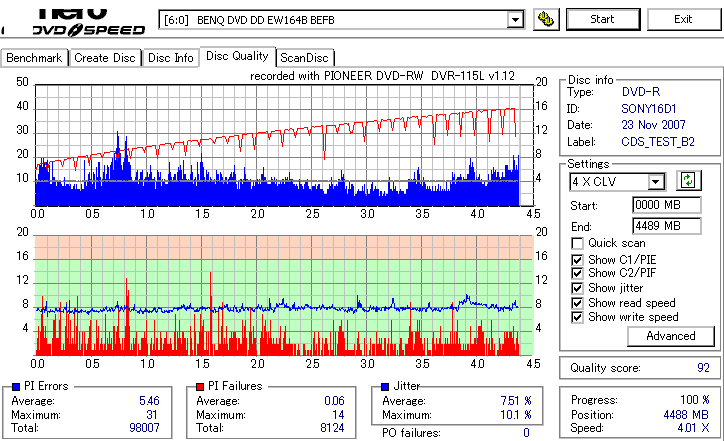
Task: Toggle the Show C2/PIF checkbox
Action: point(577,273)
